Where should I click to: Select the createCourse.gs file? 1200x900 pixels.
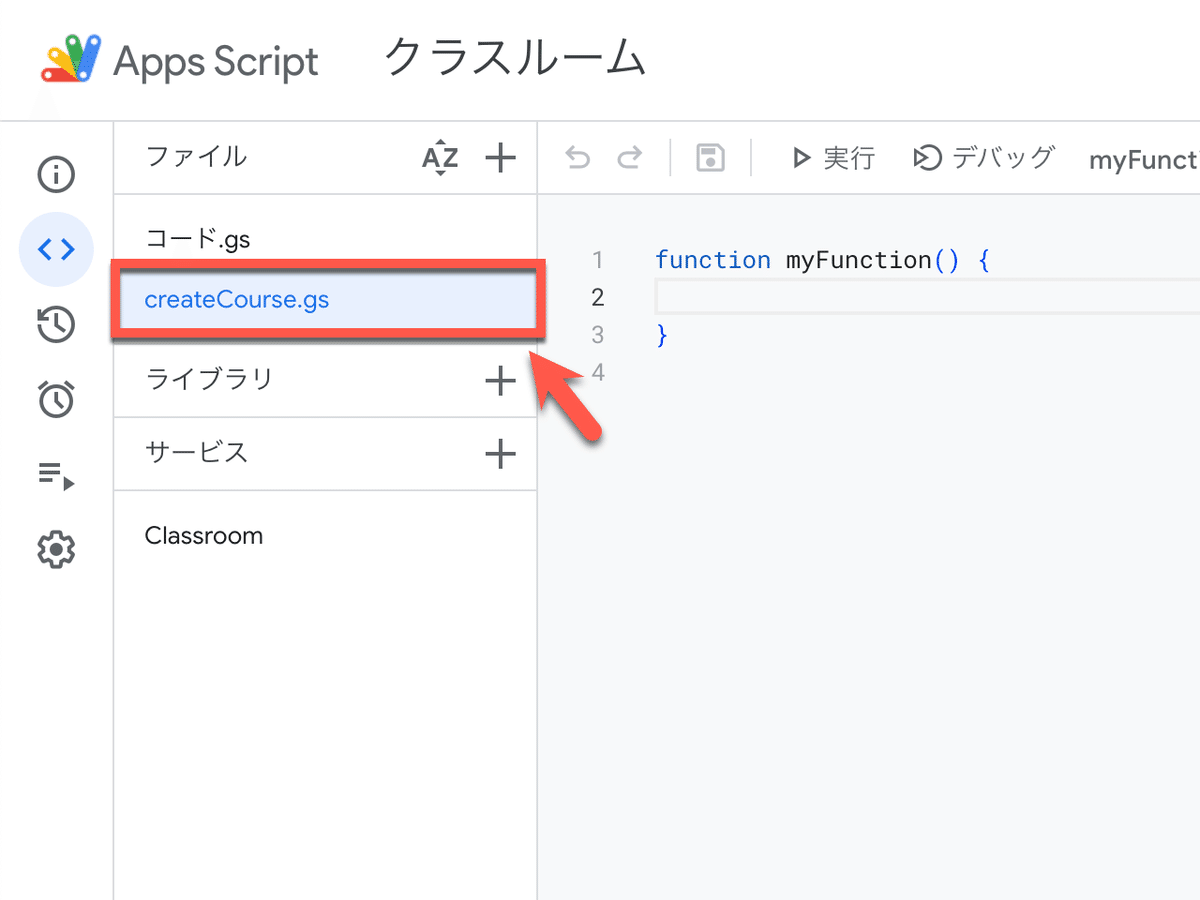pyautogui.click(x=237, y=299)
